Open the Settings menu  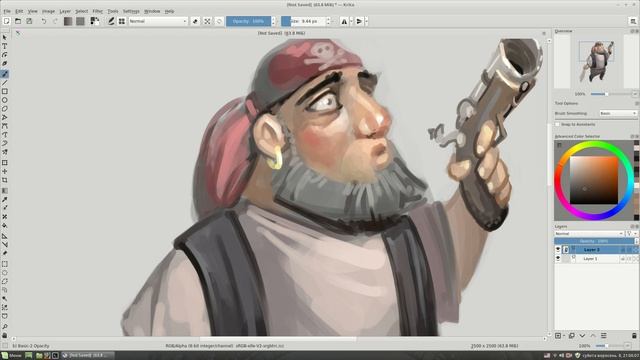click(131, 11)
